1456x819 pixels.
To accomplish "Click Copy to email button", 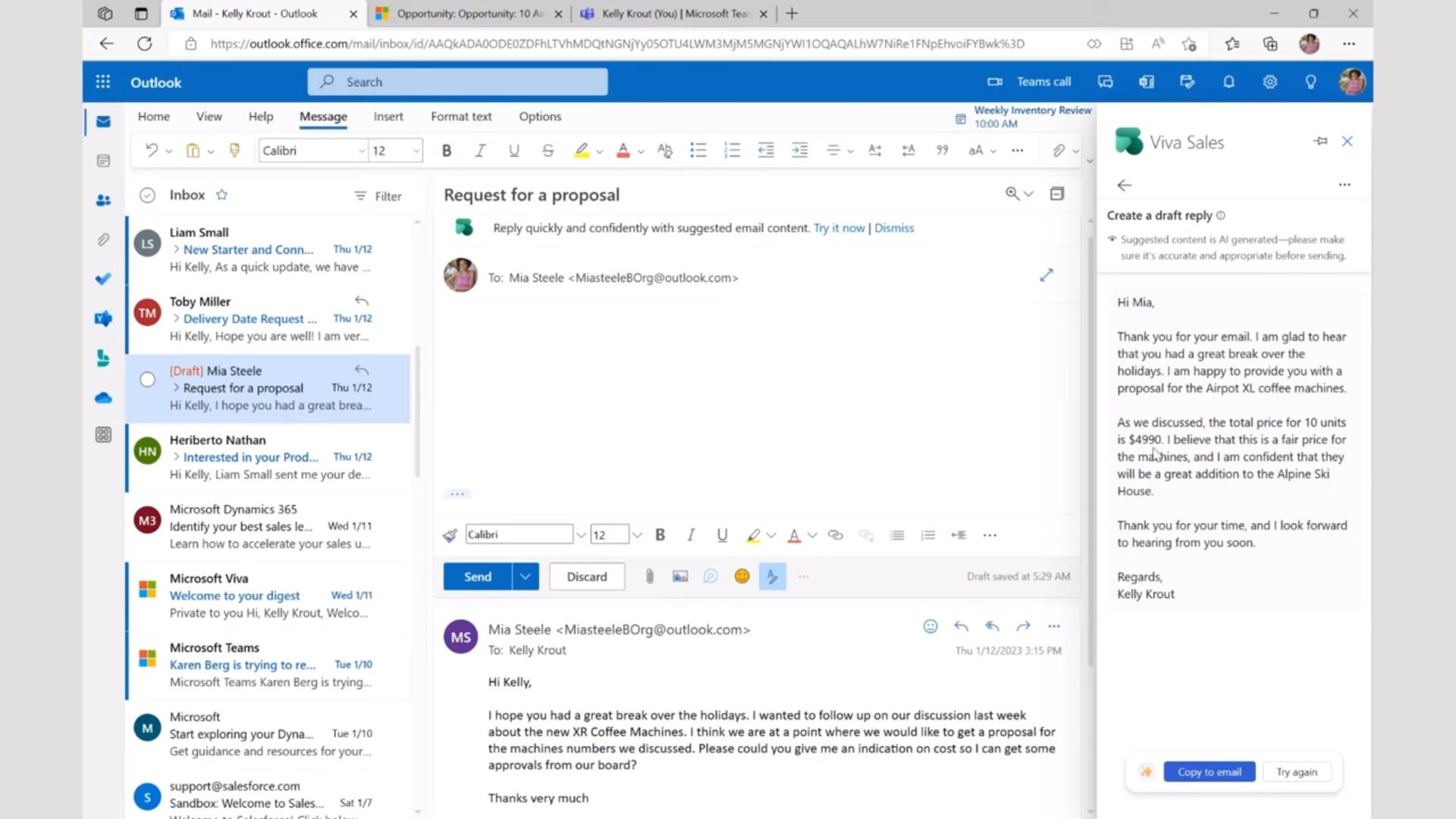I will [1209, 772].
